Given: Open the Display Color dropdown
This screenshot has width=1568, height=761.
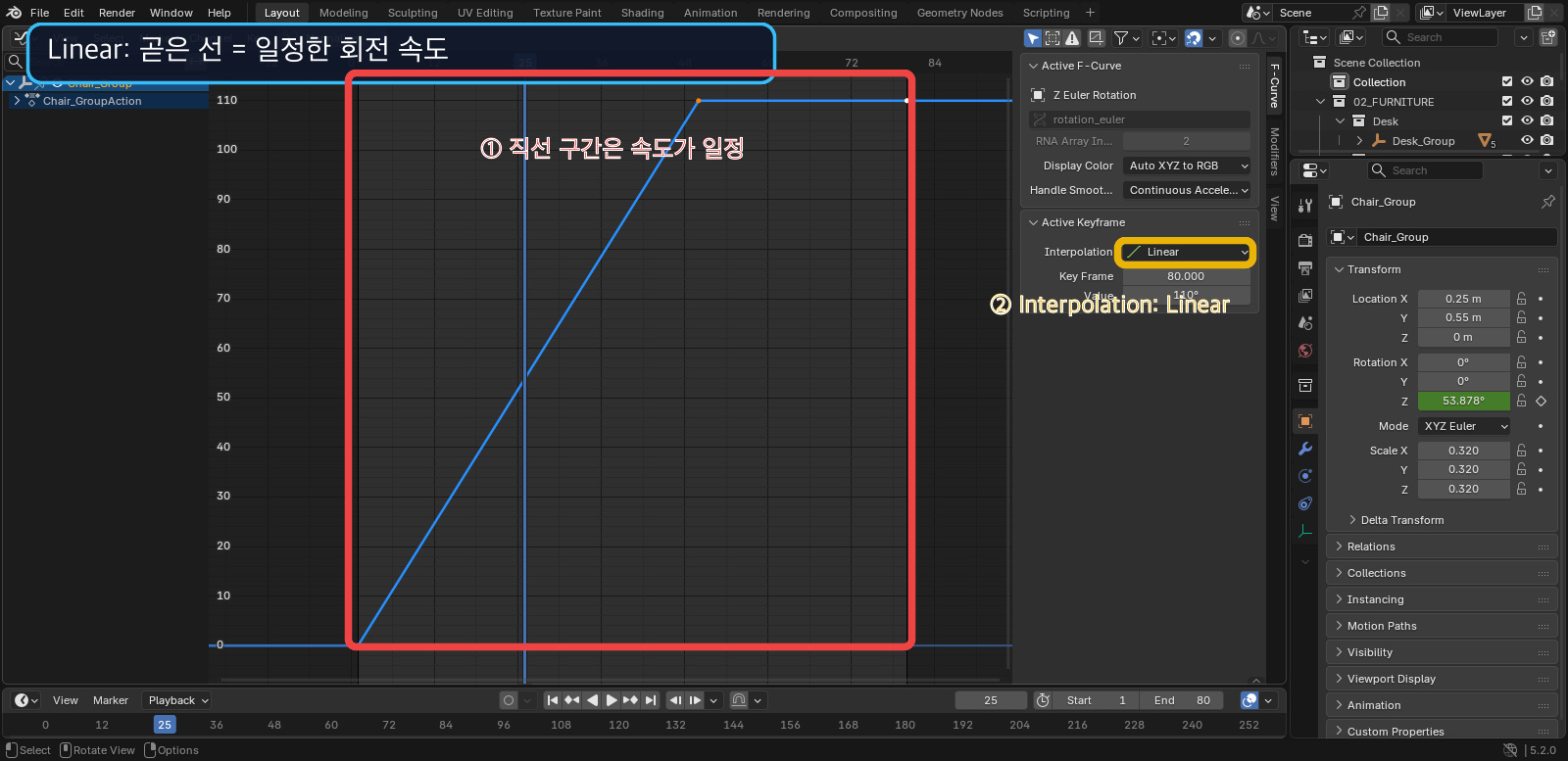Looking at the screenshot, I should point(1187,166).
